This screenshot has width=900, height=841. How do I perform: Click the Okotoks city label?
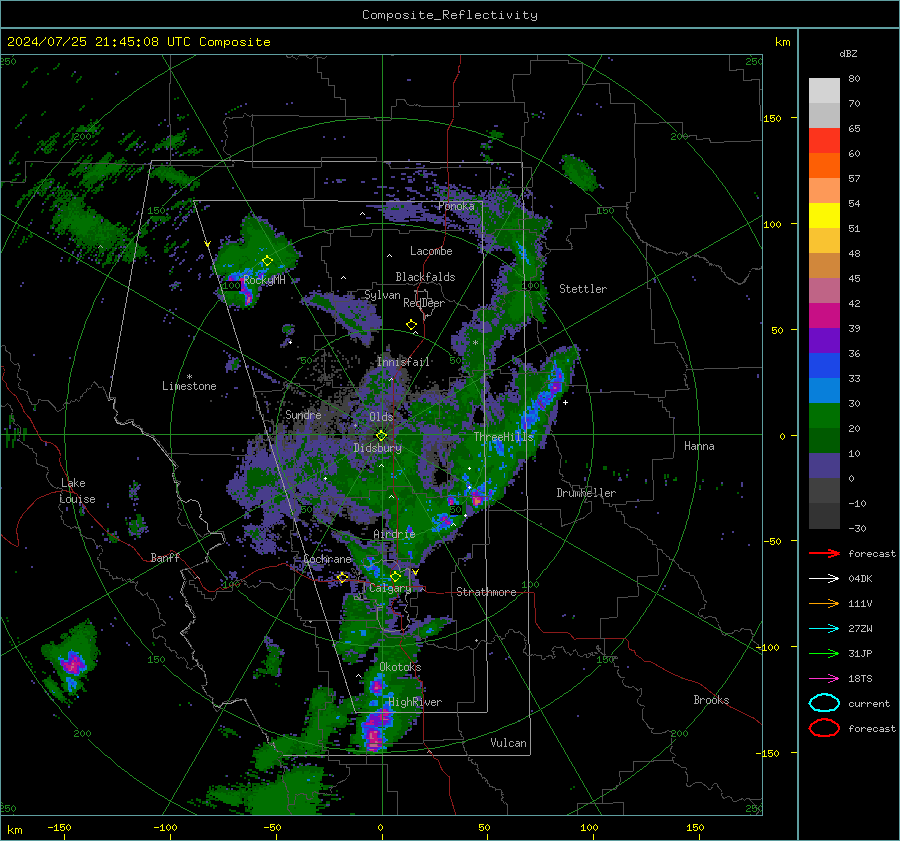tap(400, 667)
